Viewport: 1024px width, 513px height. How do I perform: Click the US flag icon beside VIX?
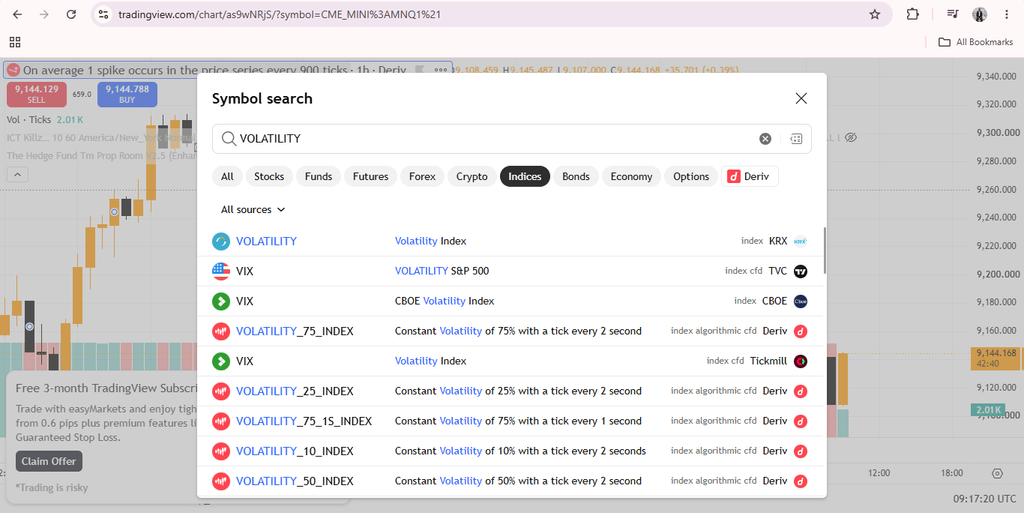click(221, 271)
